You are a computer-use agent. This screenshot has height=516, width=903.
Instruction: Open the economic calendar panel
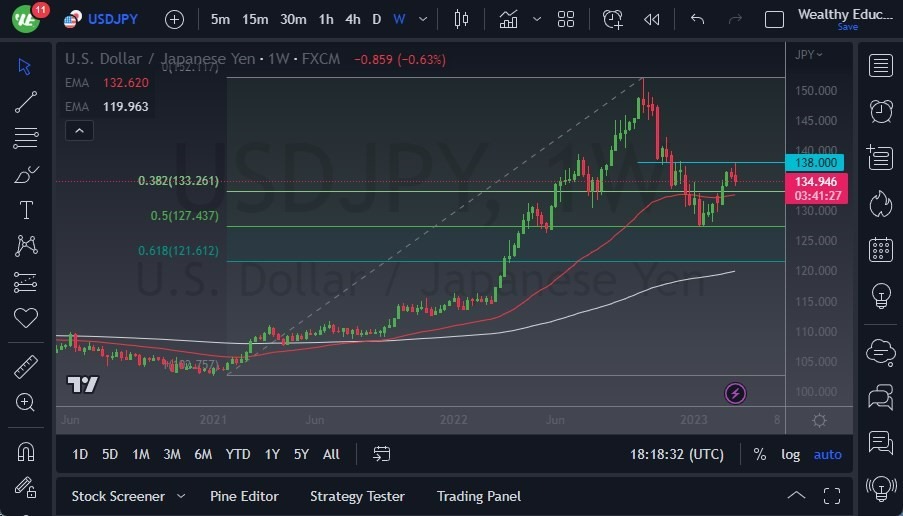[x=881, y=249]
